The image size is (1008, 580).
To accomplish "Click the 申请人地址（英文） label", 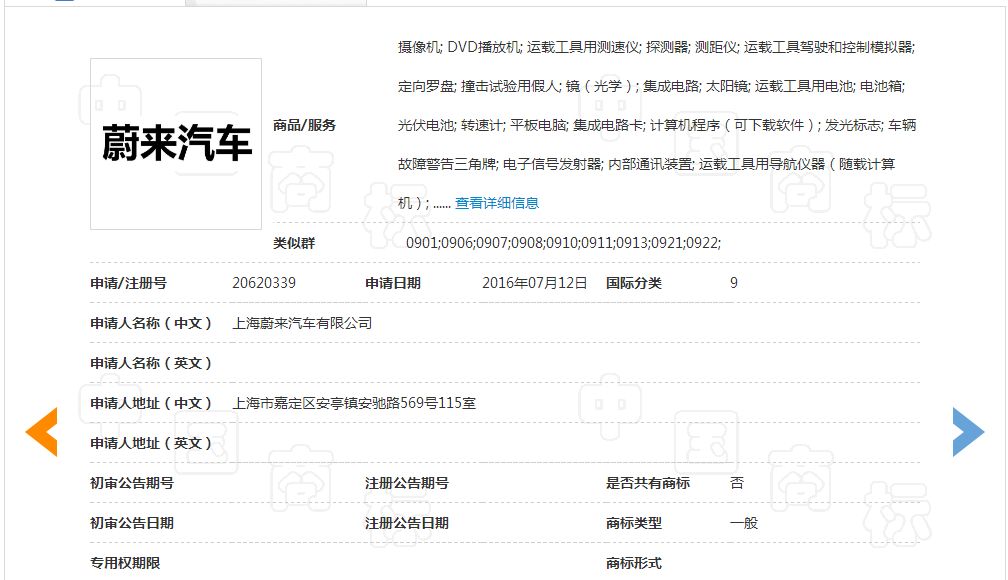I will [151, 443].
